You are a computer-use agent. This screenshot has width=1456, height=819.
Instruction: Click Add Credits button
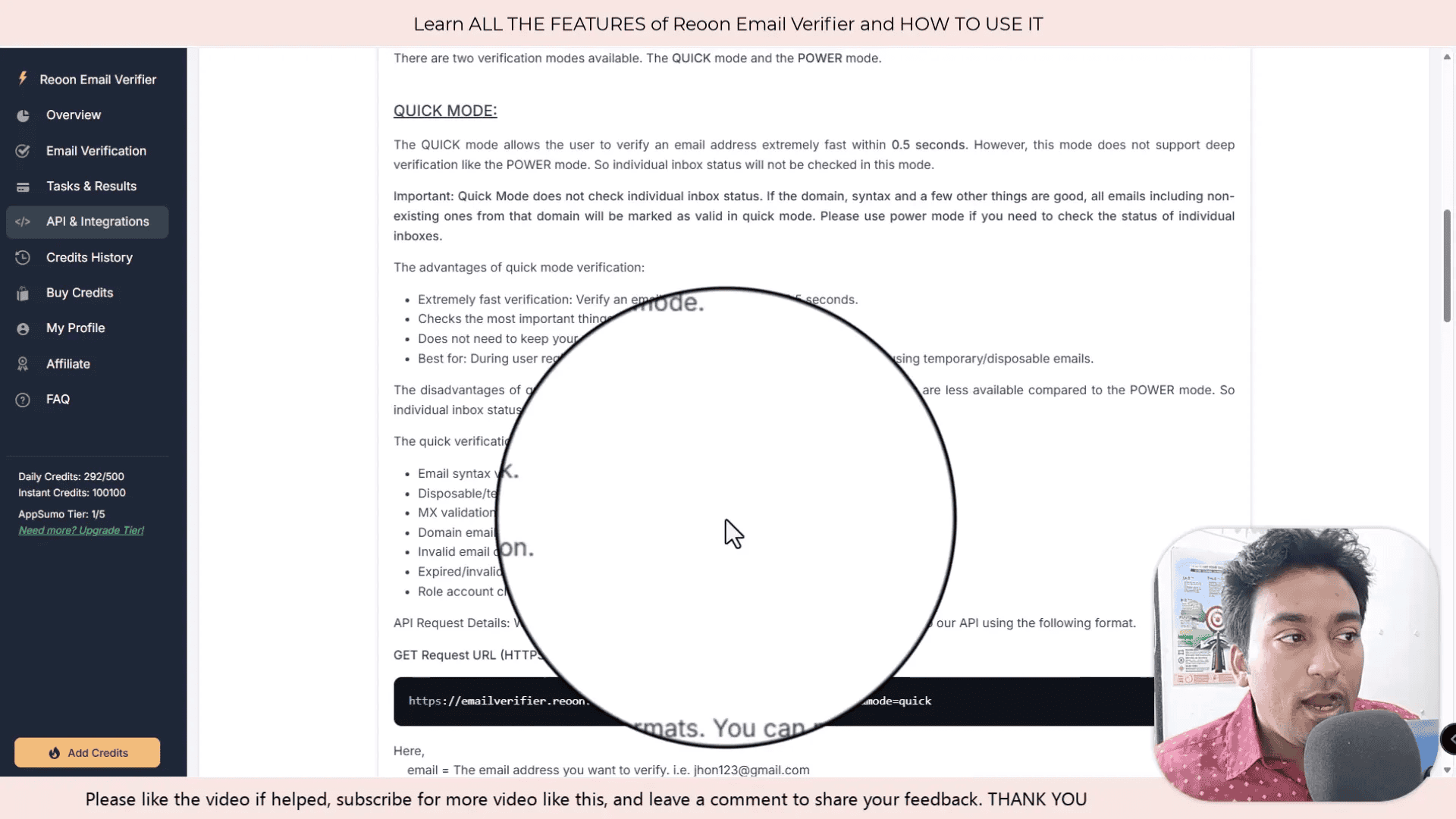point(87,753)
